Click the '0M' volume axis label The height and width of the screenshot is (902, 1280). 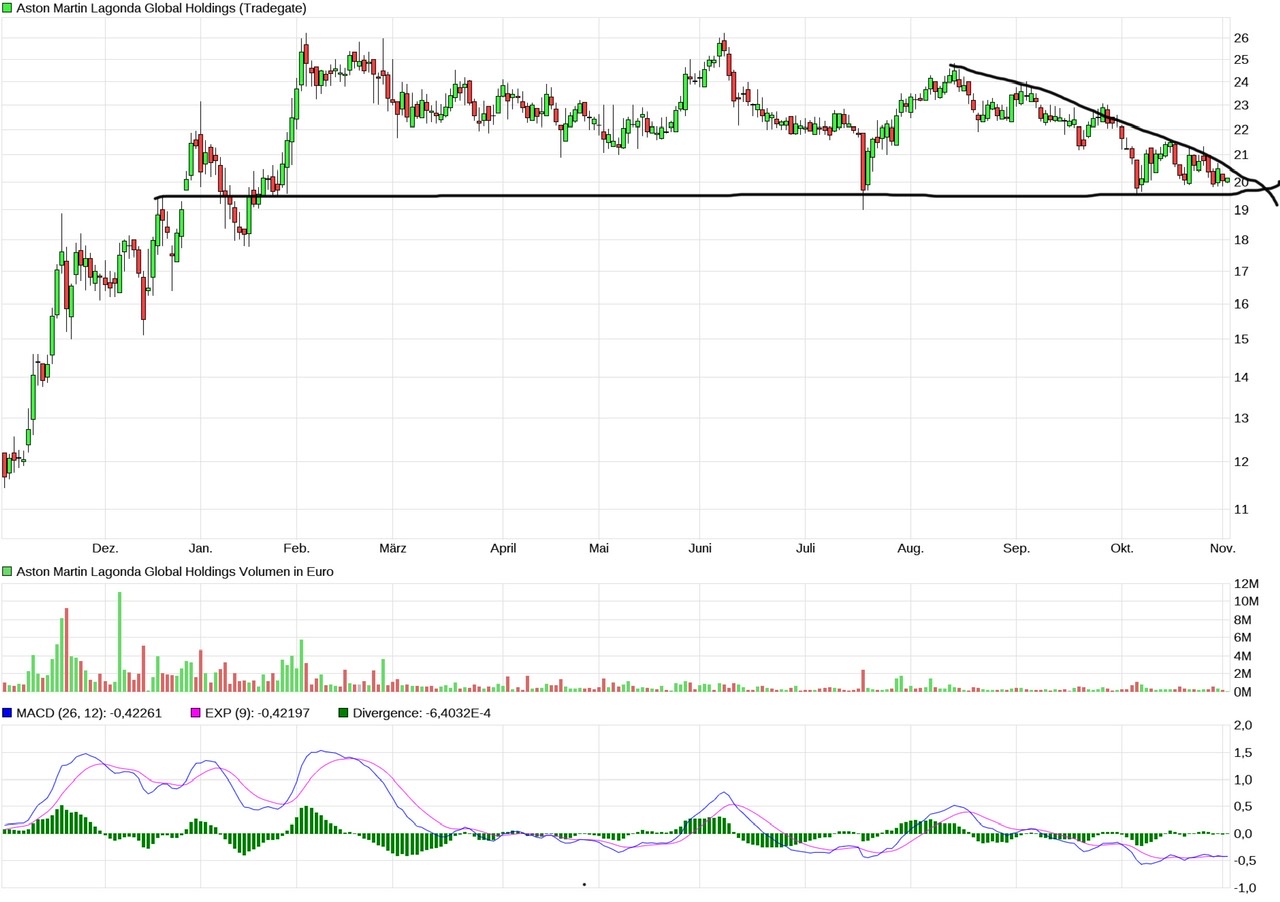(1243, 692)
